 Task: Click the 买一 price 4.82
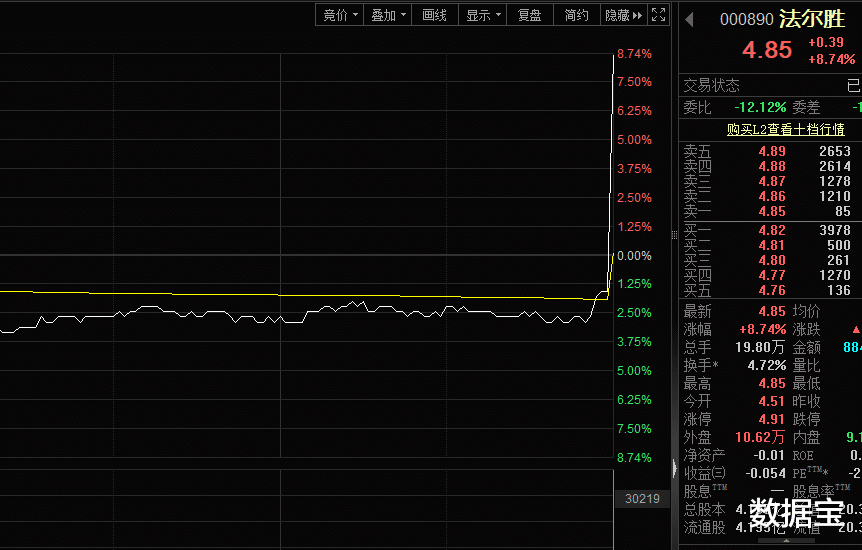772,230
